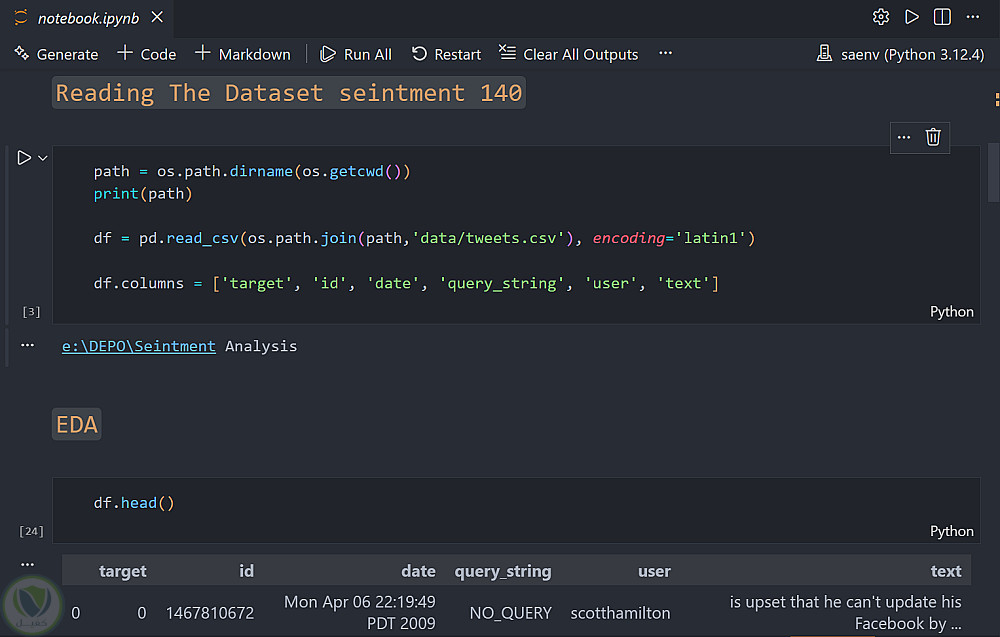Expand run options chevron beside cell
Screen dimensions: 1000x637
[43, 158]
